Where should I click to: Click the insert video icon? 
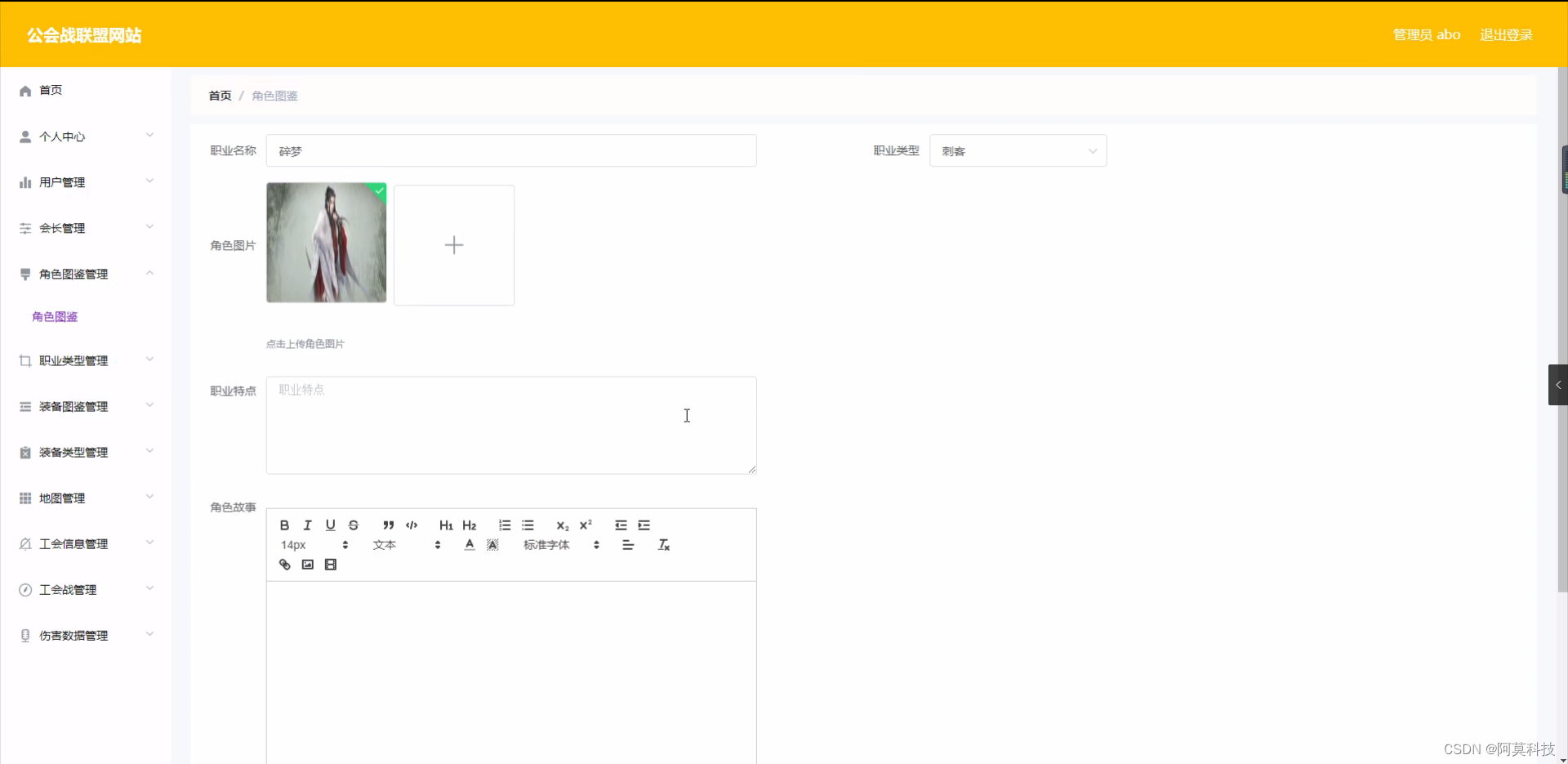[330, 564]
